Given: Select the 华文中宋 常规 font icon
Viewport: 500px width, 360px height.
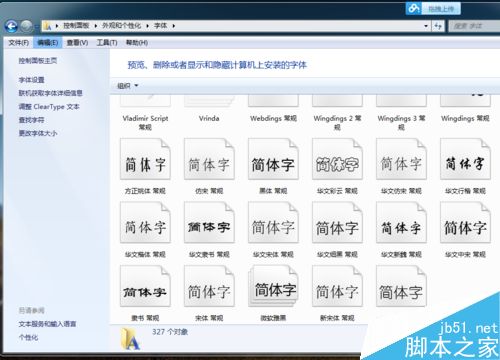Looking at the screenshot, I should (x=465, y=223).
